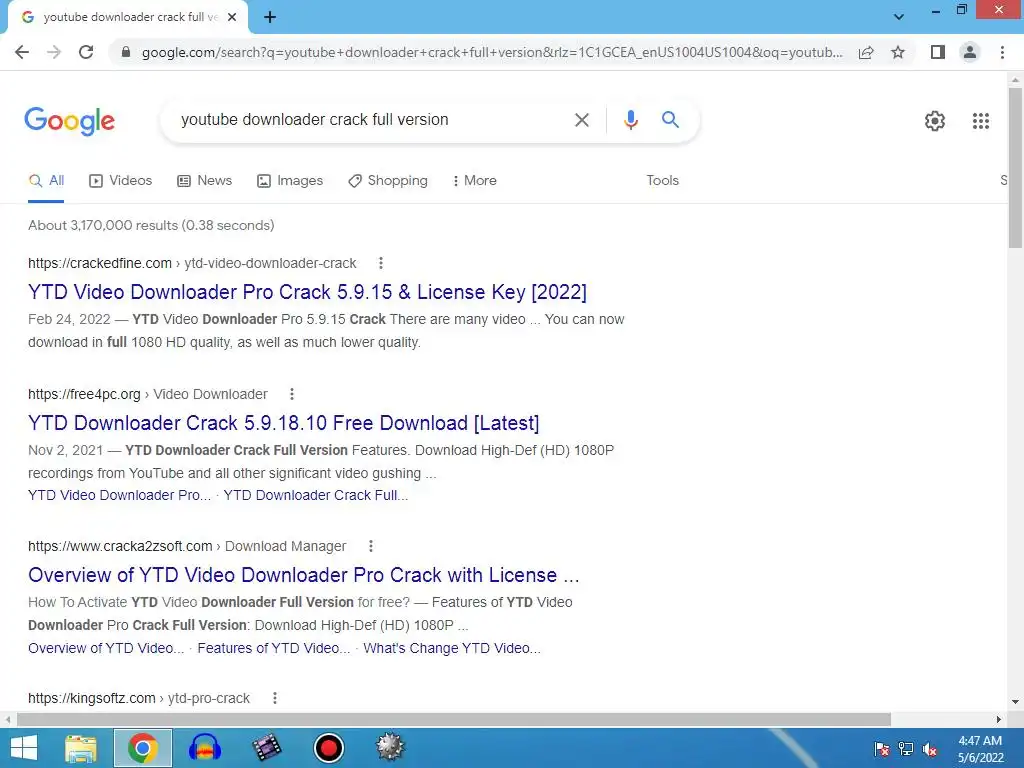The image size is (1024, 768).
Task: Open options menu for free4pc.org result
Action: (292, 394)
